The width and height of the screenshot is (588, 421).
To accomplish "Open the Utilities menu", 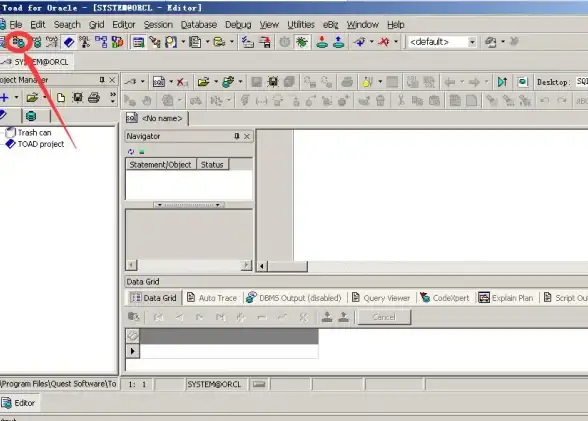I will pos(301,25).
